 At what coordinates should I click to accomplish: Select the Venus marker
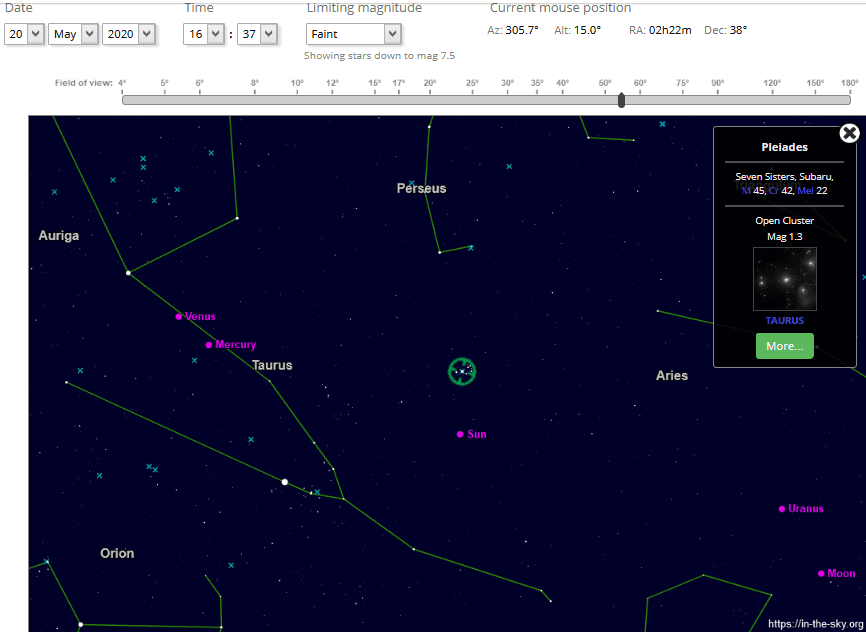pos(178,317)
